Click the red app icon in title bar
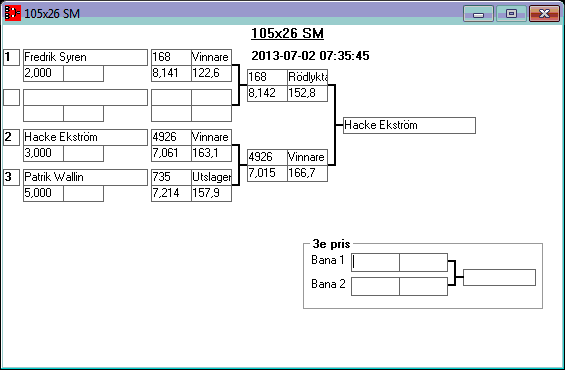 pyautogui.click(x=13, y=13)
